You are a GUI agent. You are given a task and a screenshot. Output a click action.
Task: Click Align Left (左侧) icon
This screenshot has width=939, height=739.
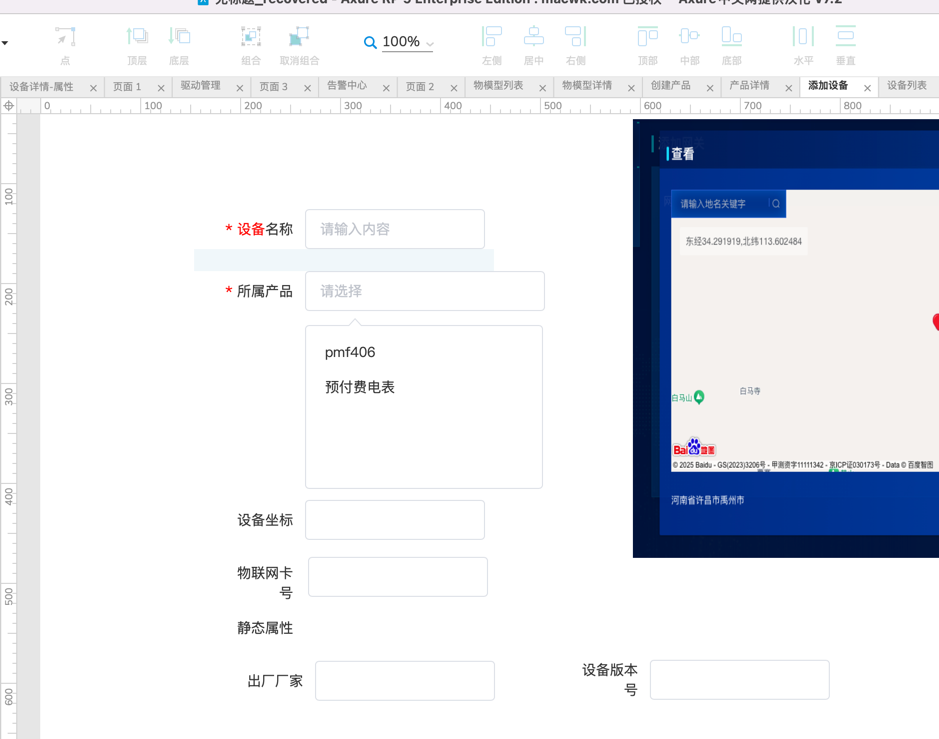[x=492, y=38]
